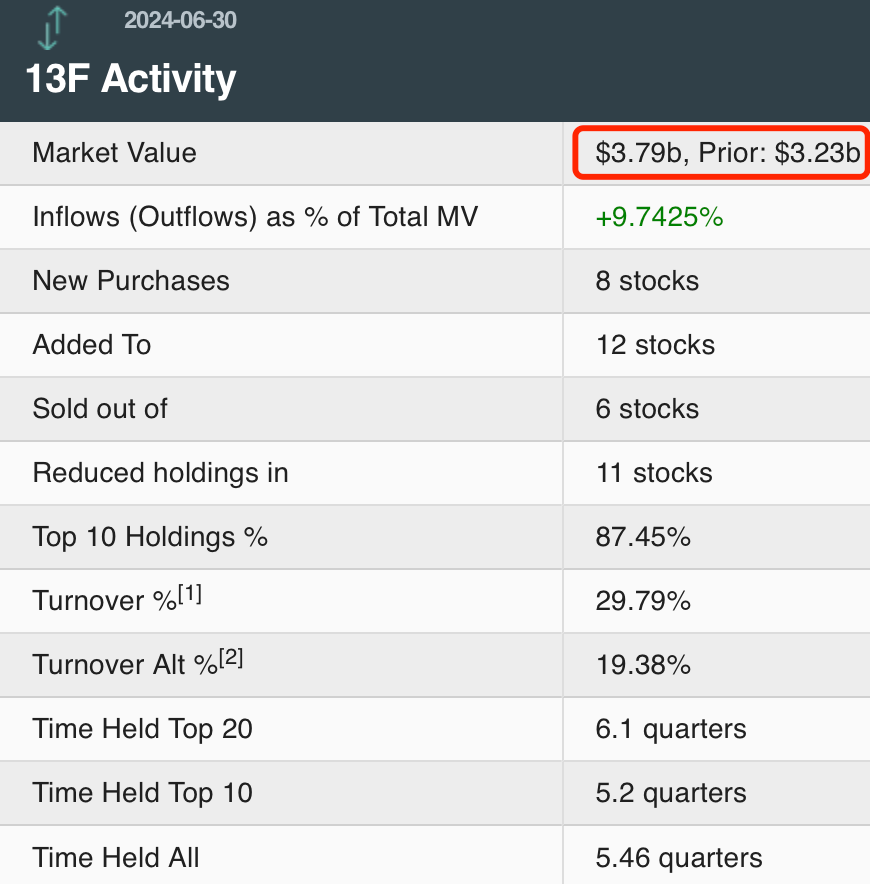Screen dimensions: 870x884
Task: Select the Top 10 Holdings % label
Action: [x=150, y=537]
